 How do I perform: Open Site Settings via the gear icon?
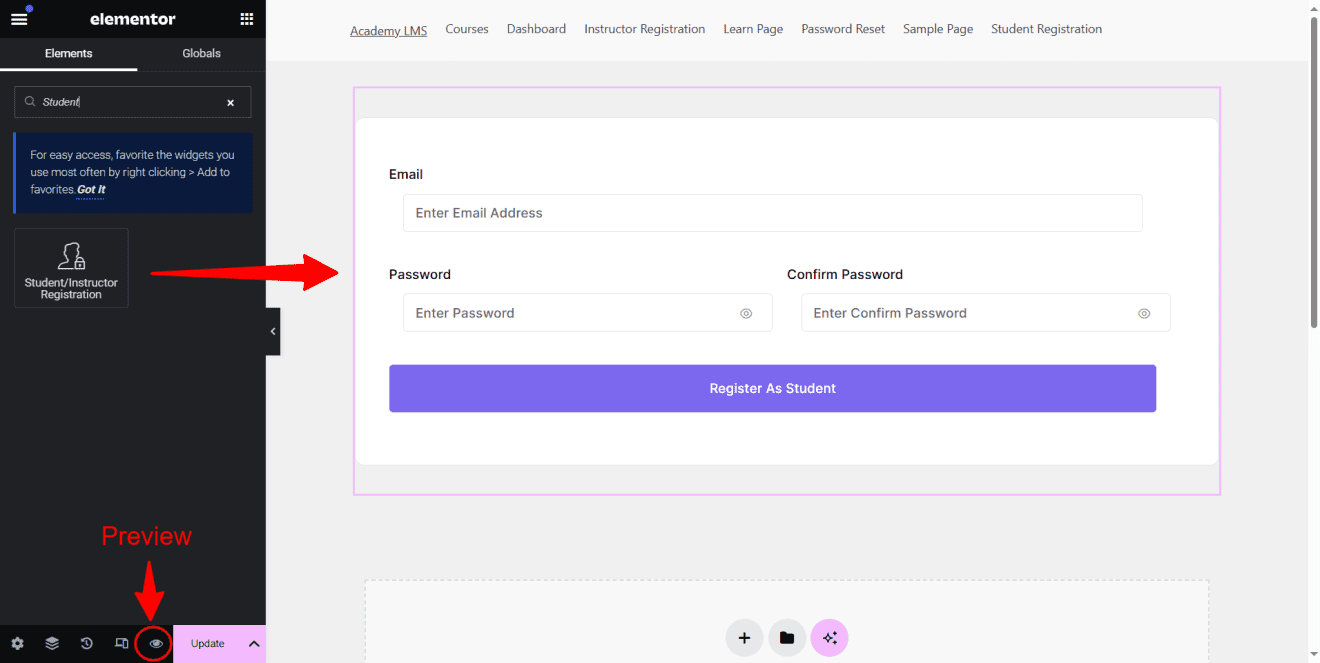pyautogui.click(x=17, y=643)
